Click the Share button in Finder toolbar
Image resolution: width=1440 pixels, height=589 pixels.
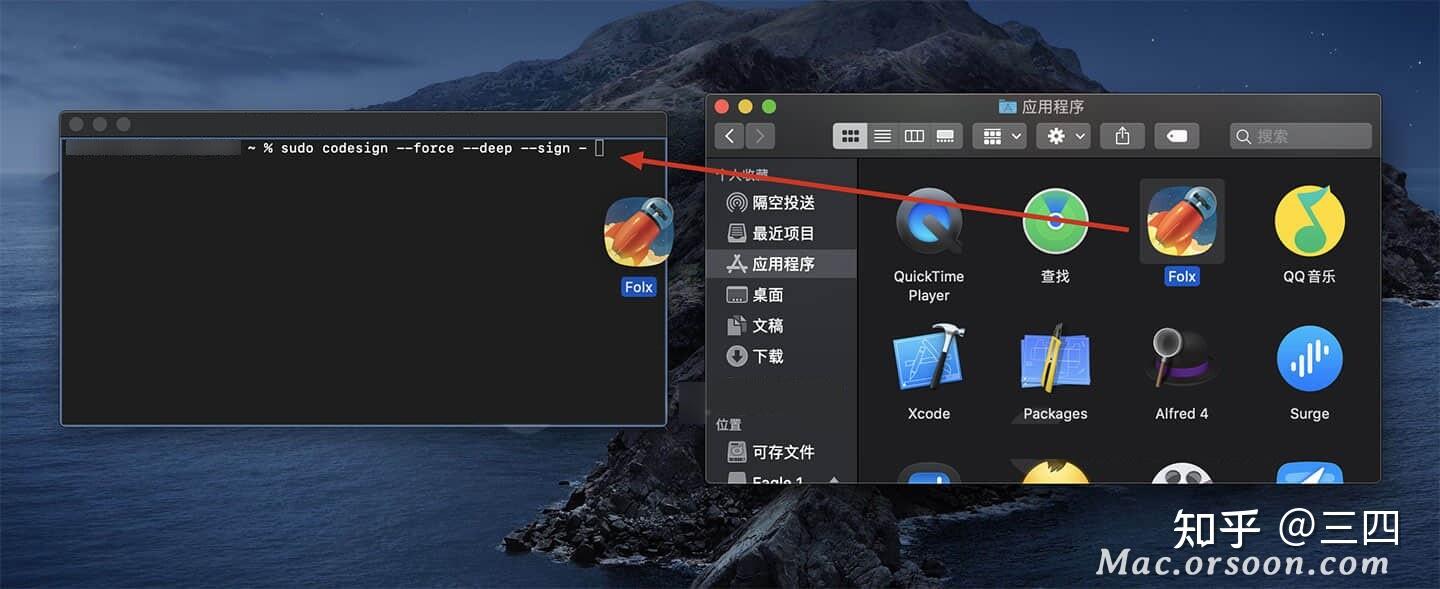click(x=1122, y=135)
